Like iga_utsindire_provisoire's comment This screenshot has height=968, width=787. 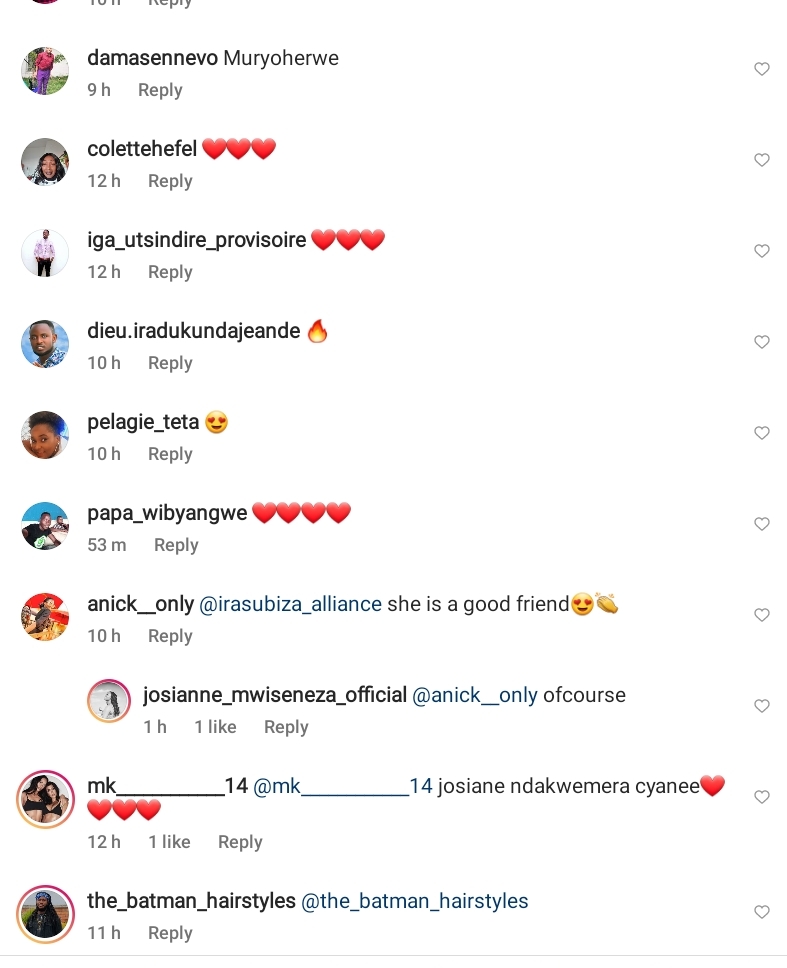pos(762,251)
